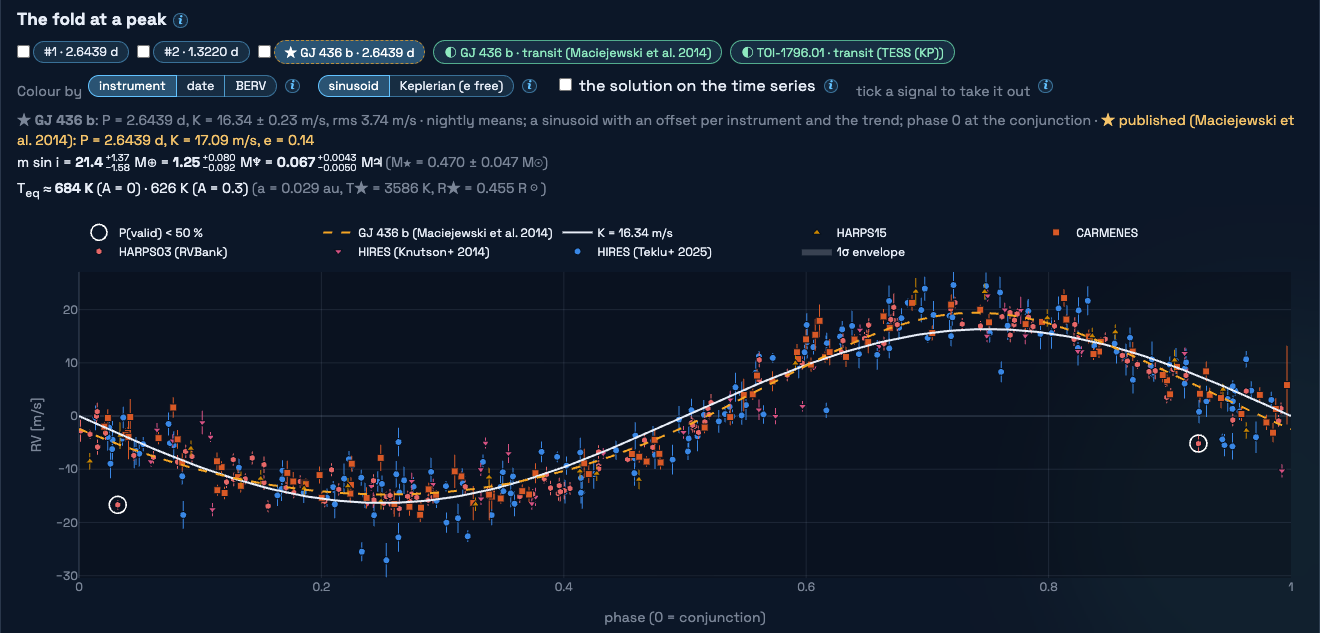Screen dimensions: 1320x633
Task: Select the '★ GJ 436 b · 2.6439 d' chip
Action: tap(350, 51)
